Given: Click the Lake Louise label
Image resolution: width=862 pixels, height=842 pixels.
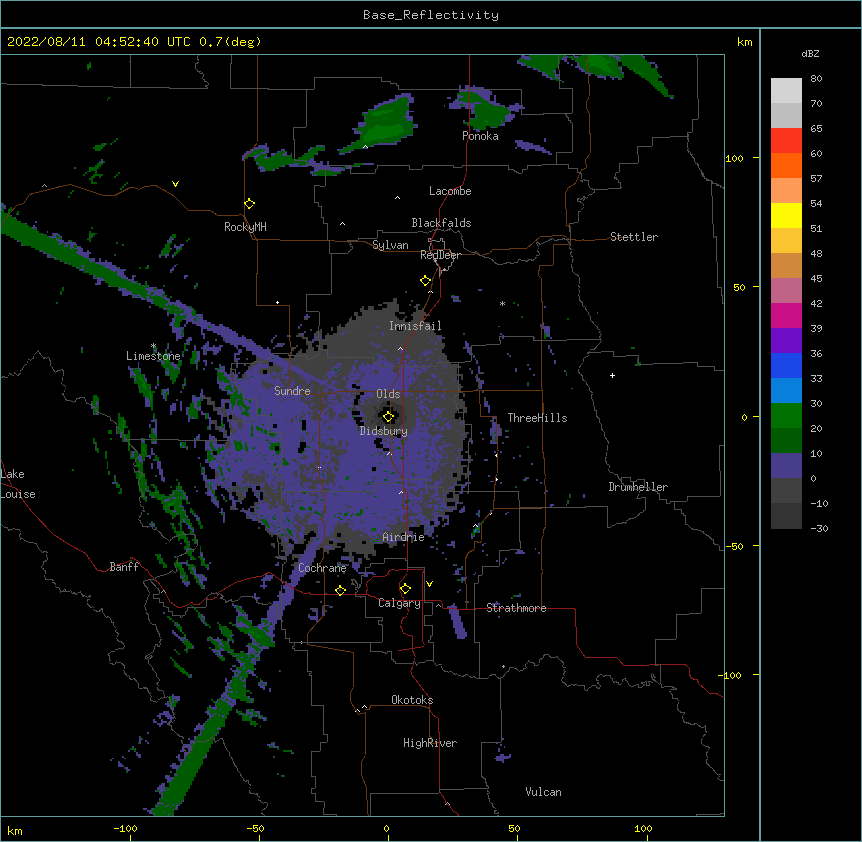Looking at the screenshot, I should tap(18, 484).
